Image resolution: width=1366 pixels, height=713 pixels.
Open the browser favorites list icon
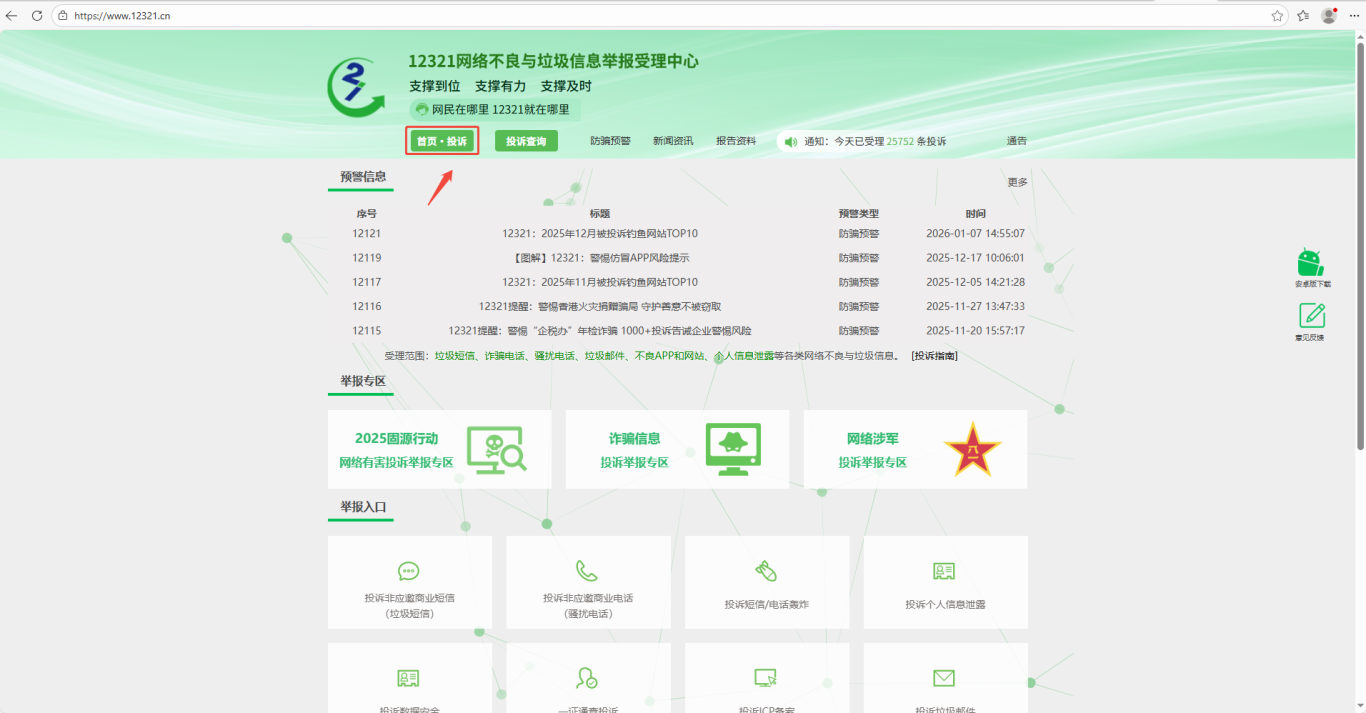pyautogui.click(x=1303, y=16)
